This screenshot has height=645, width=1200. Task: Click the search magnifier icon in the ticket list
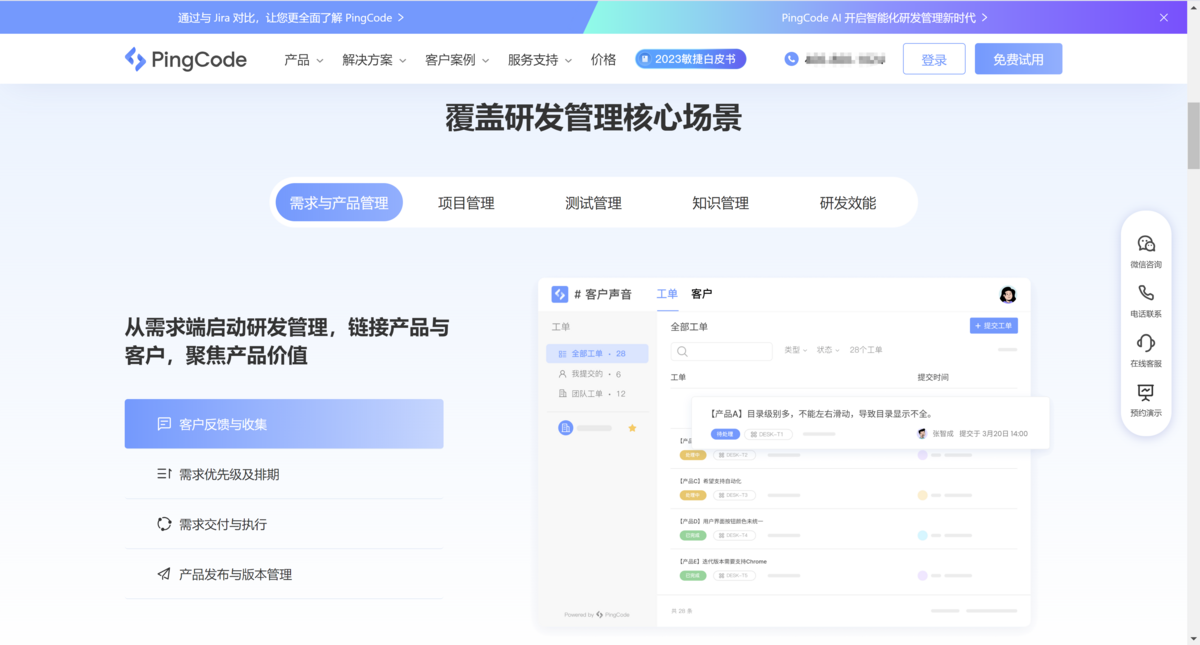(x=682, y=351)
